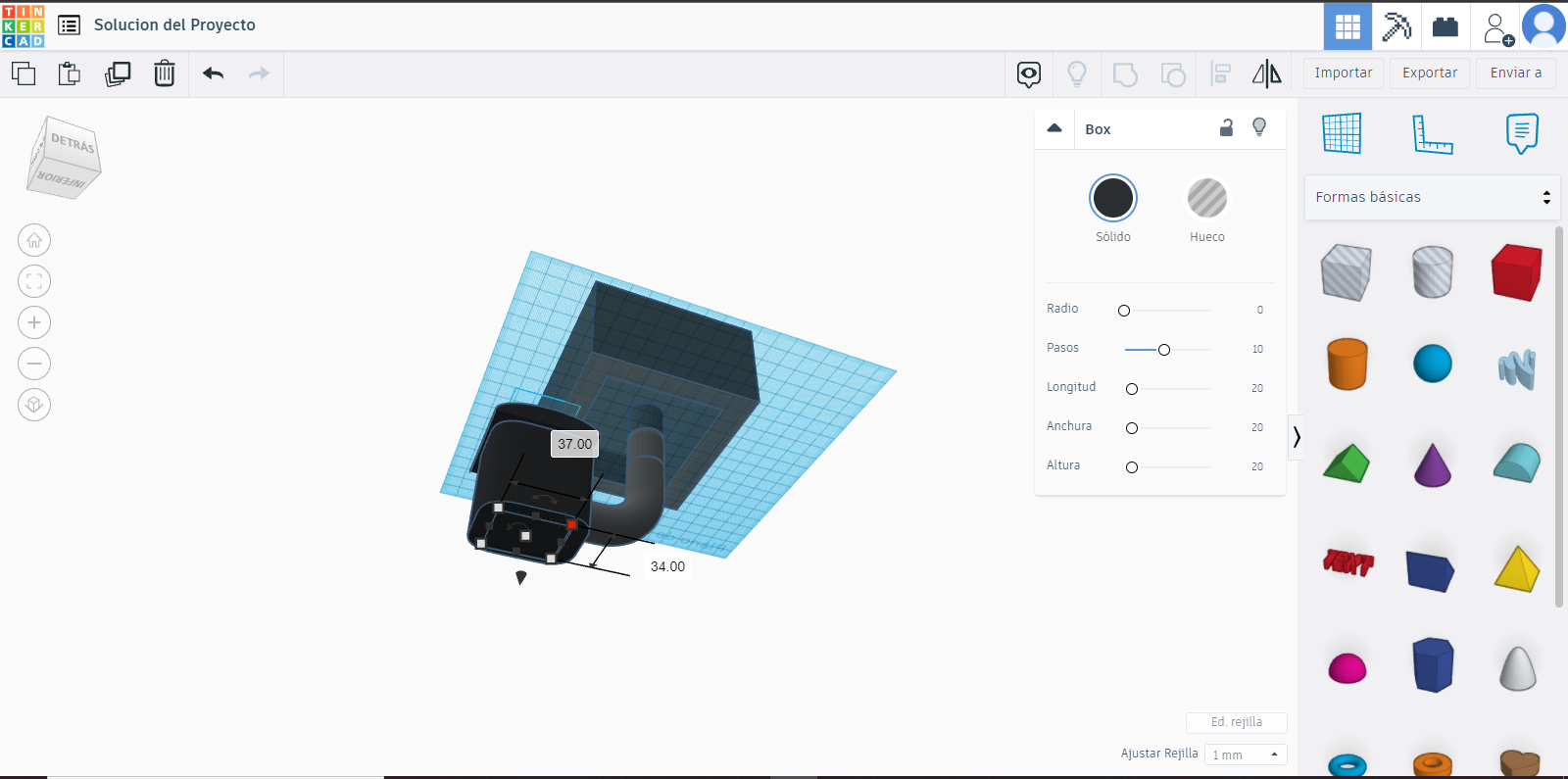1568x779 pixels.
Task: Click the Ungroup shapes icon
Action: pos(1173,74)
